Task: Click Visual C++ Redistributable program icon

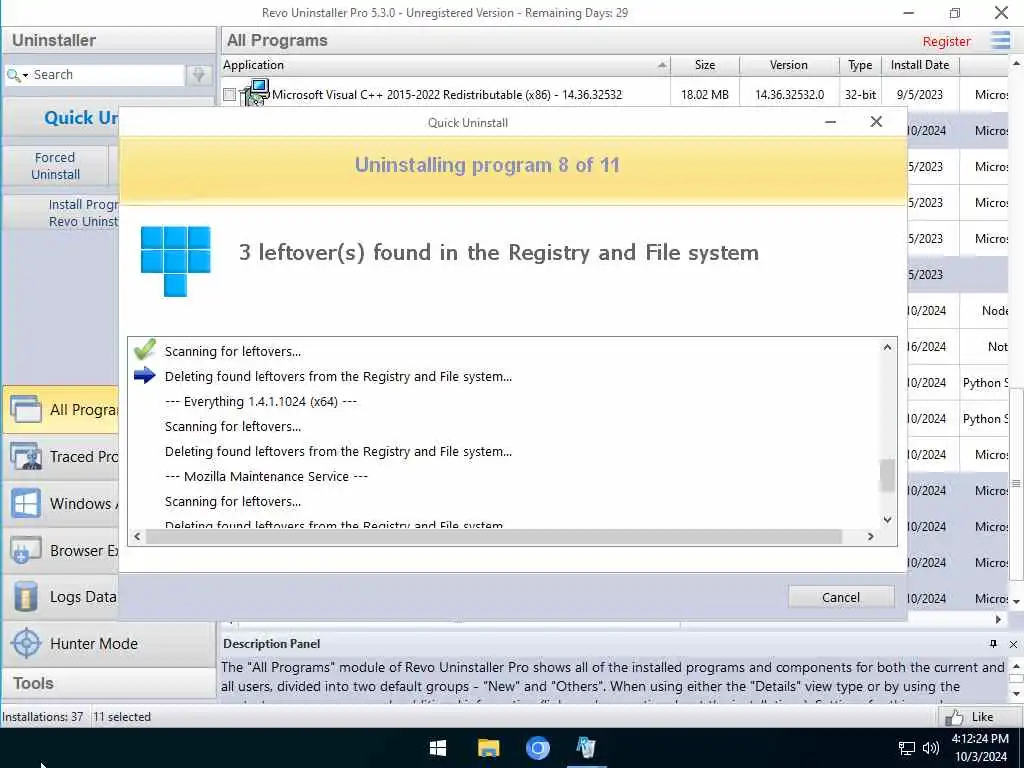Action: pyautogui.click(x=255, y=93)
